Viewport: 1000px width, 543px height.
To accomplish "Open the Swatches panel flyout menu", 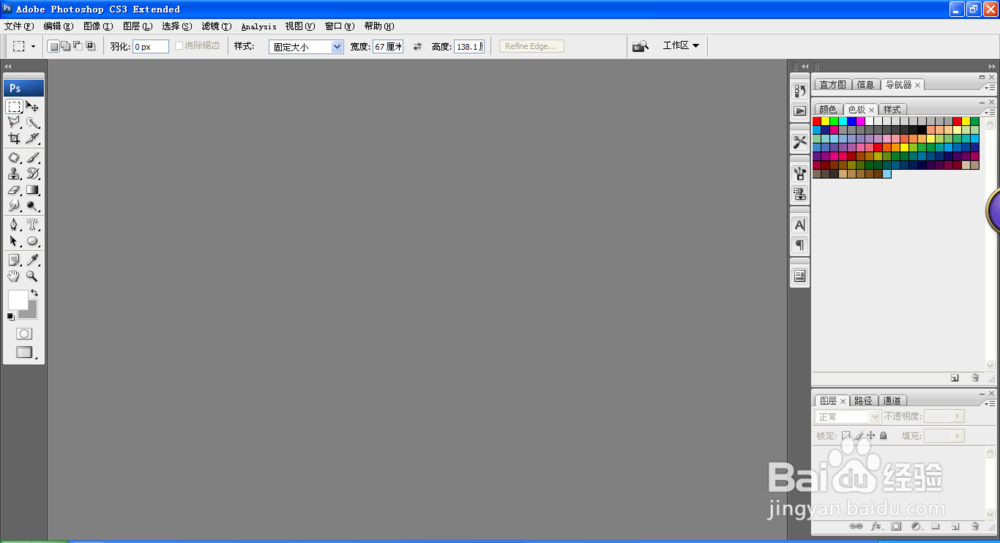I will pos(990,112).
